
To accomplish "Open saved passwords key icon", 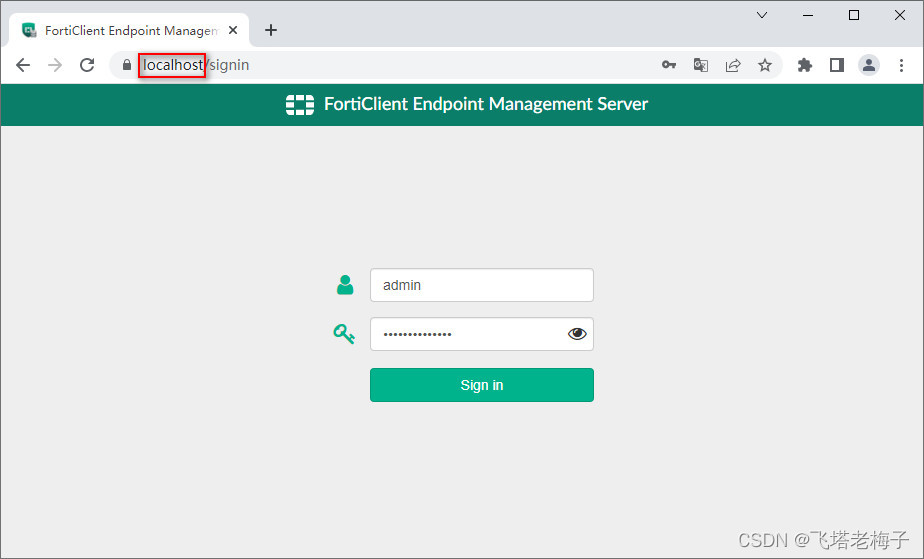I will pos(669,65).
